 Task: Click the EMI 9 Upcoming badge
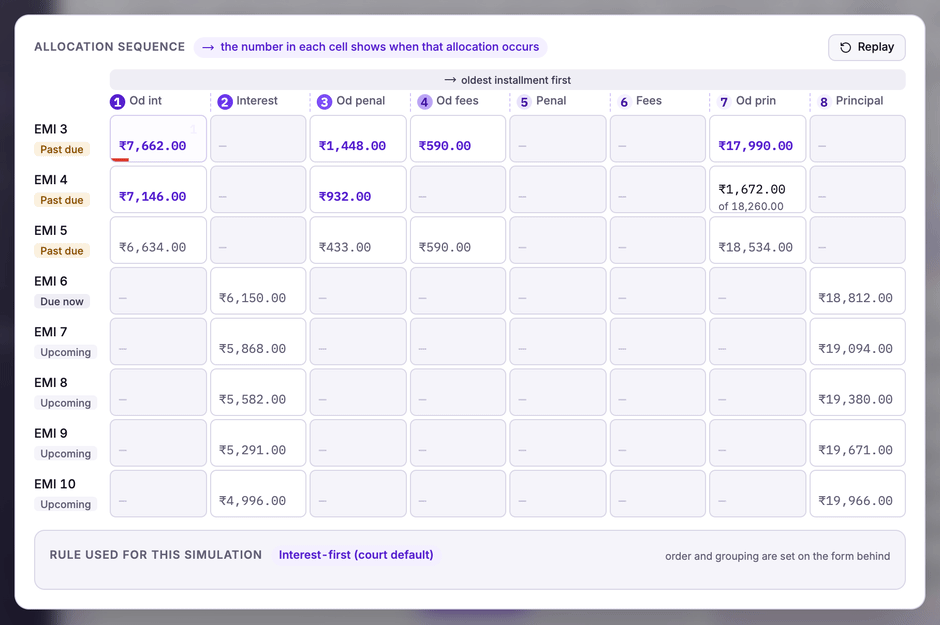(x=65, y=454)
